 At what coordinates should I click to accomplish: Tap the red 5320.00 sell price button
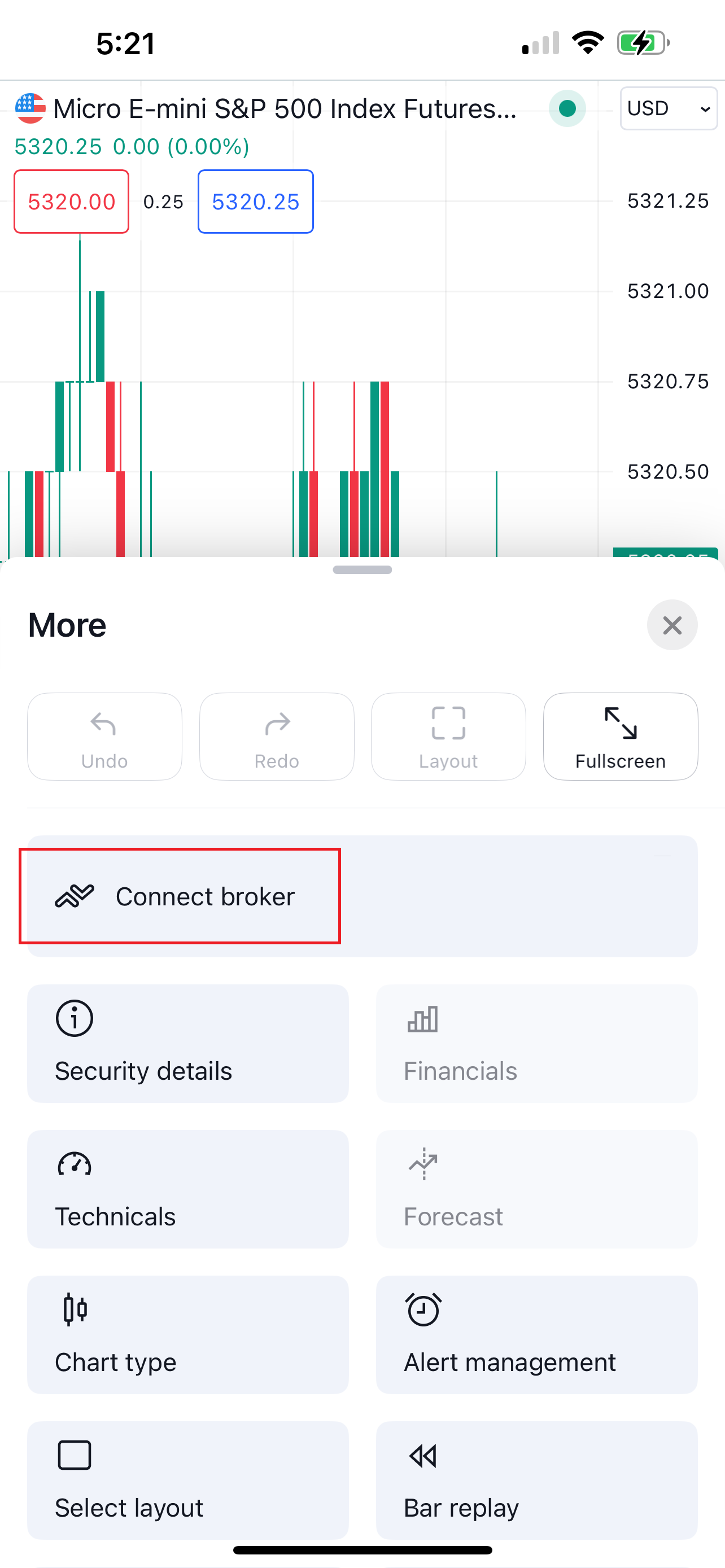72,202
